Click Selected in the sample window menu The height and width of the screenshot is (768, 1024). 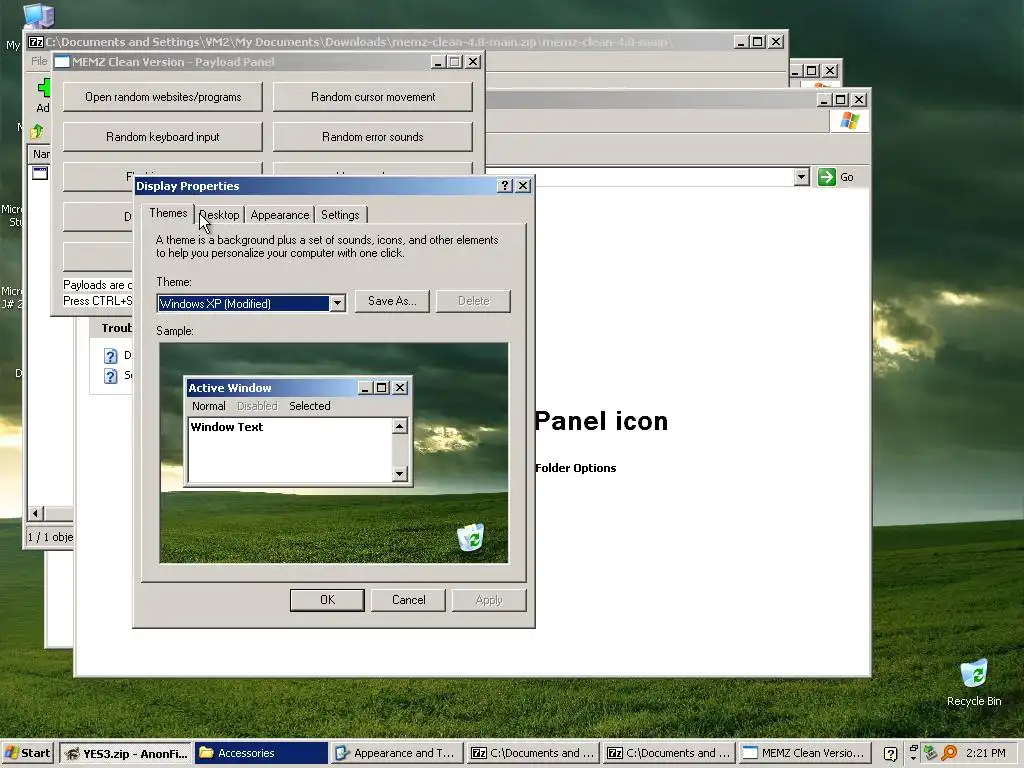click(x=310, y=406)
